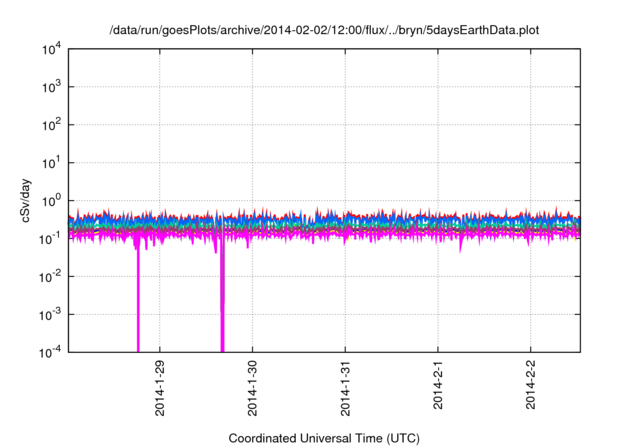Click the 10^4 y-axis tick label

(51, 50)
